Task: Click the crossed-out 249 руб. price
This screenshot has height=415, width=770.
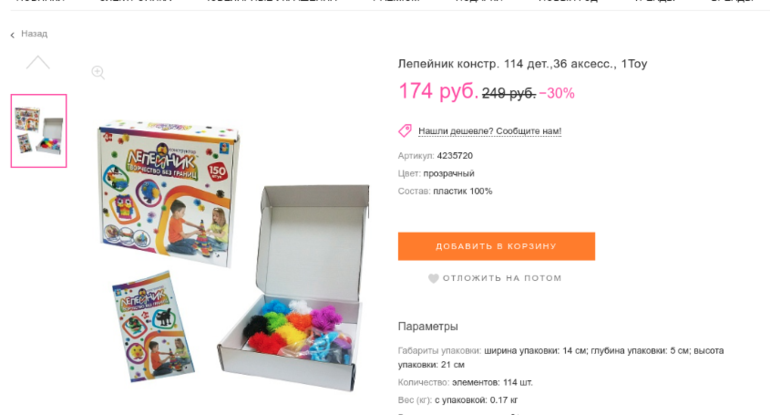Action: pyautogui.click(x=509, y=93)
